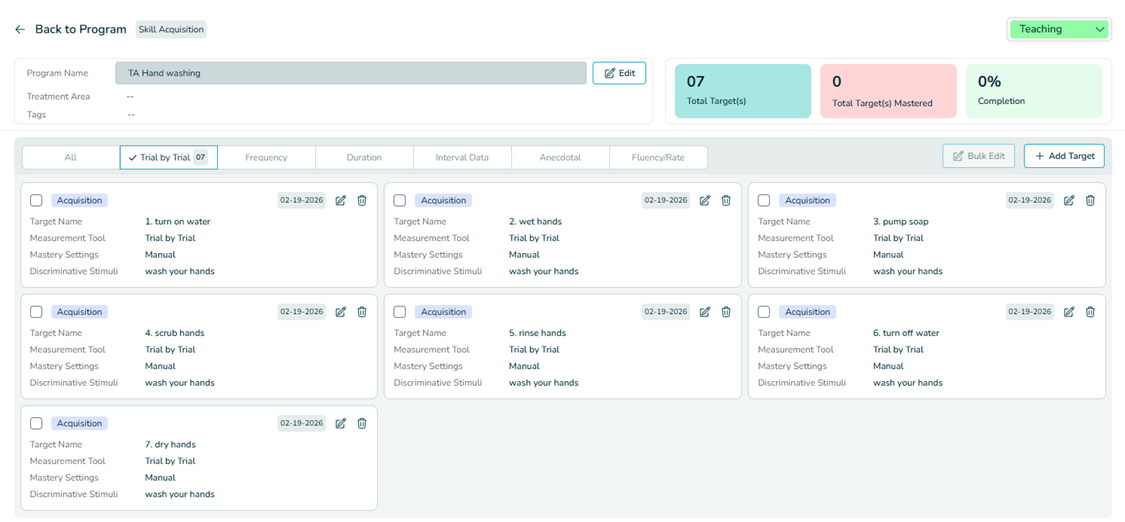The width and height of the screenshot is (1125, 522).
Task: Open edit icon for dry hands target
Action: [x=341, y=423]
